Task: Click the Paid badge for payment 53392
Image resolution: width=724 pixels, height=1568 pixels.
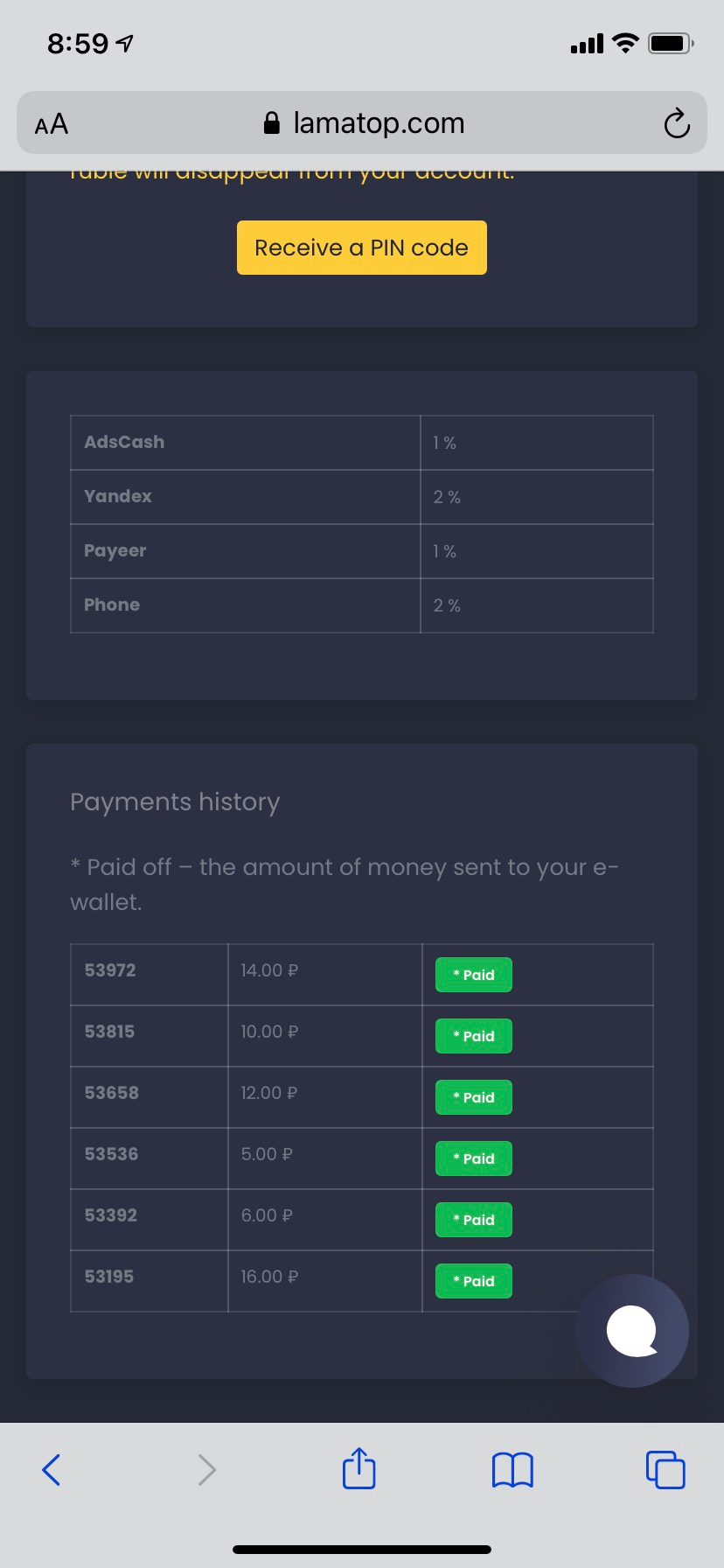Action: click(x=473, y=1220)
